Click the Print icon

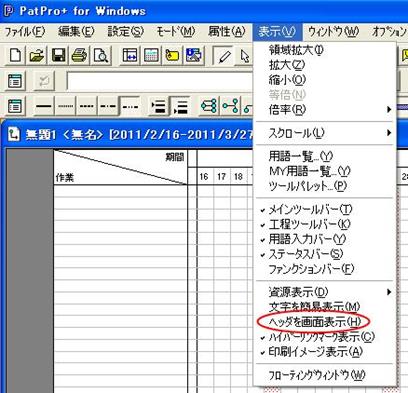coord(79,55)
